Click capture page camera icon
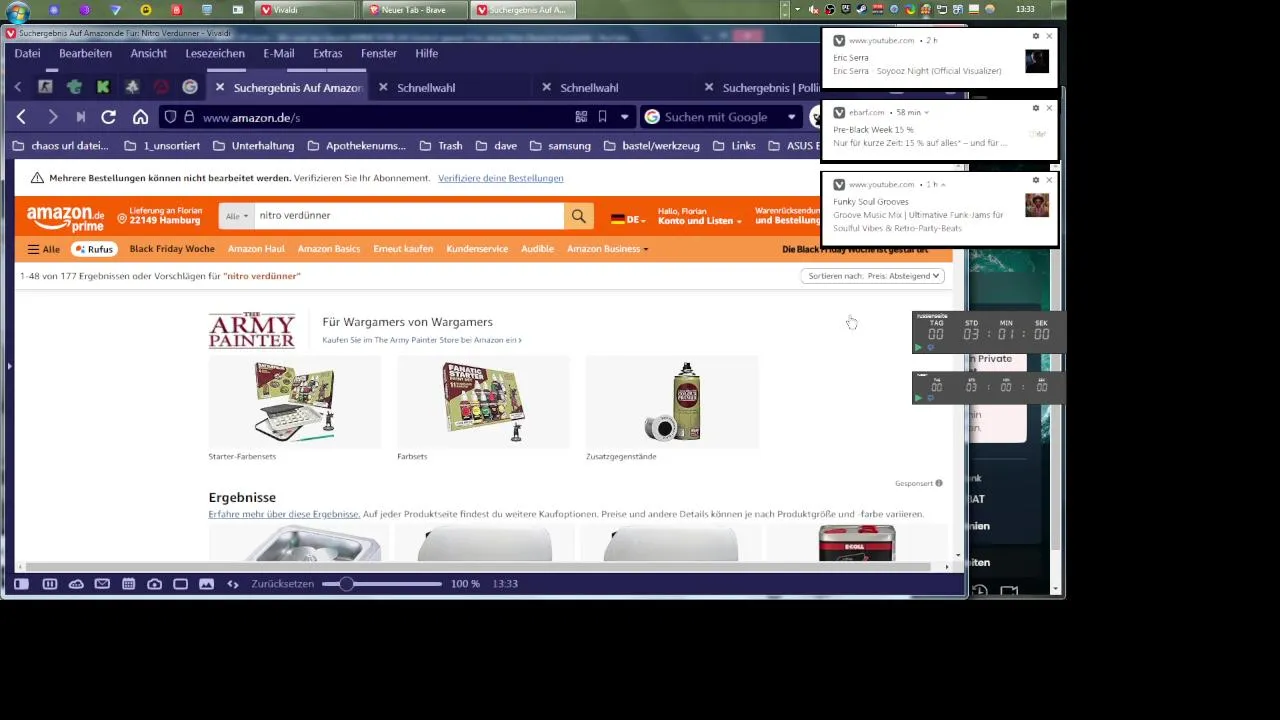The height and width of the screenshot is (720, 1280). pyautogui.click(x=154, y=584)
